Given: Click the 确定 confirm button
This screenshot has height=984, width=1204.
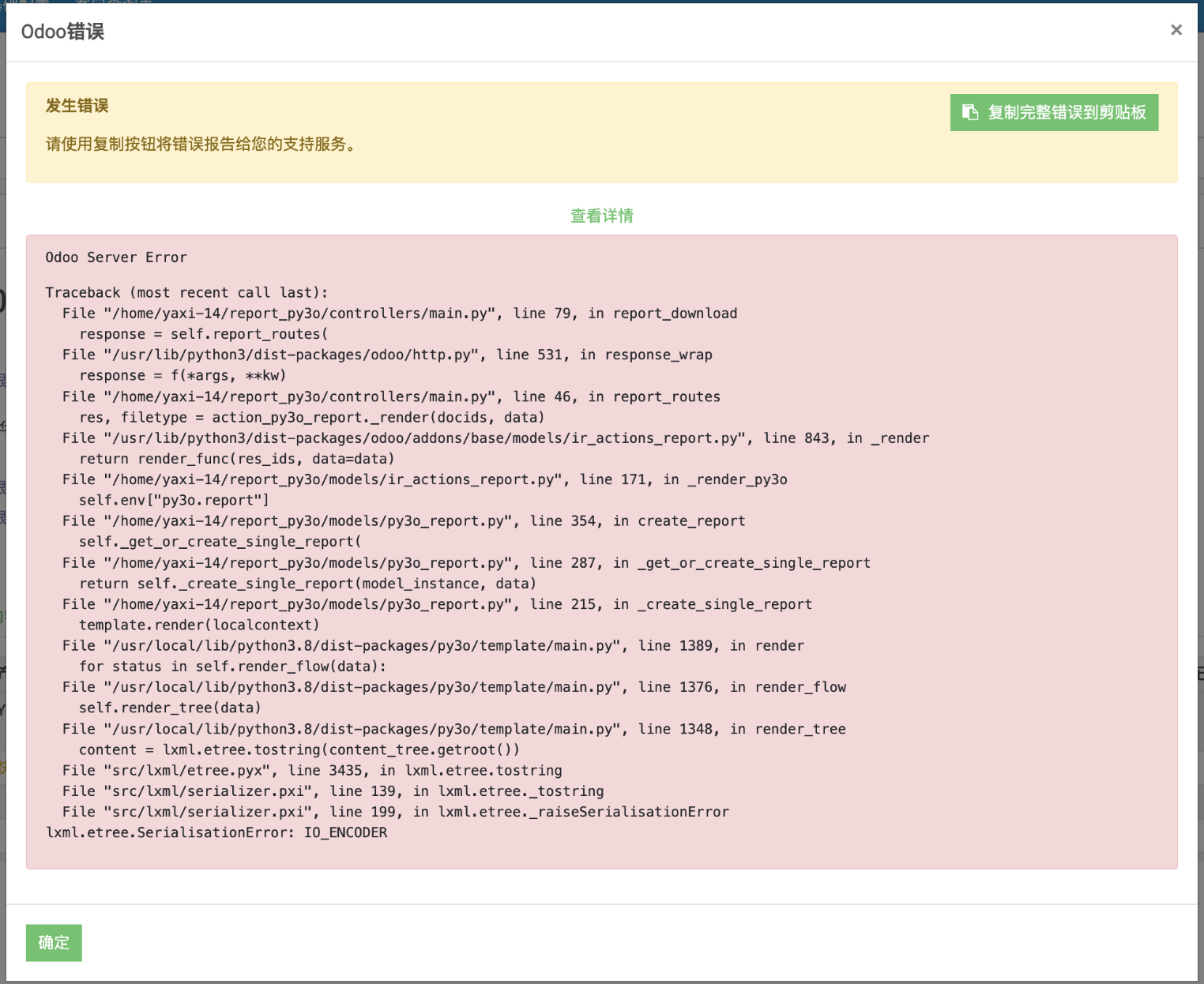Looking at the screenshot, I should [54, 943].
